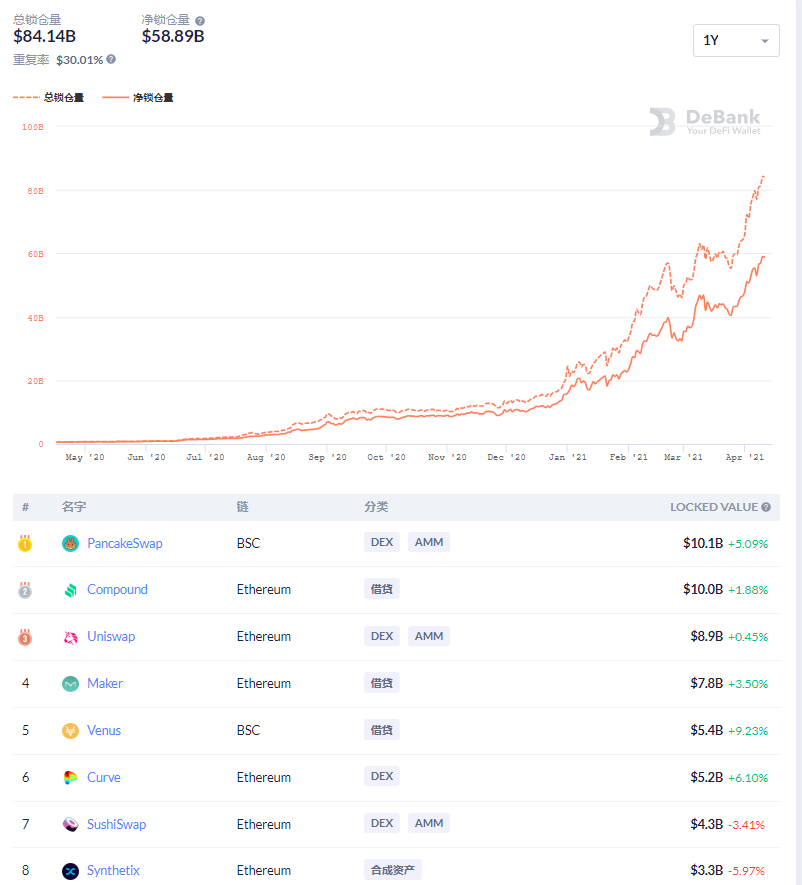Image resolution: width=802 pixels, height=885 pixels.
Task: Click the AMM tag in Uniswap row
Action: (x=429, y=636)
